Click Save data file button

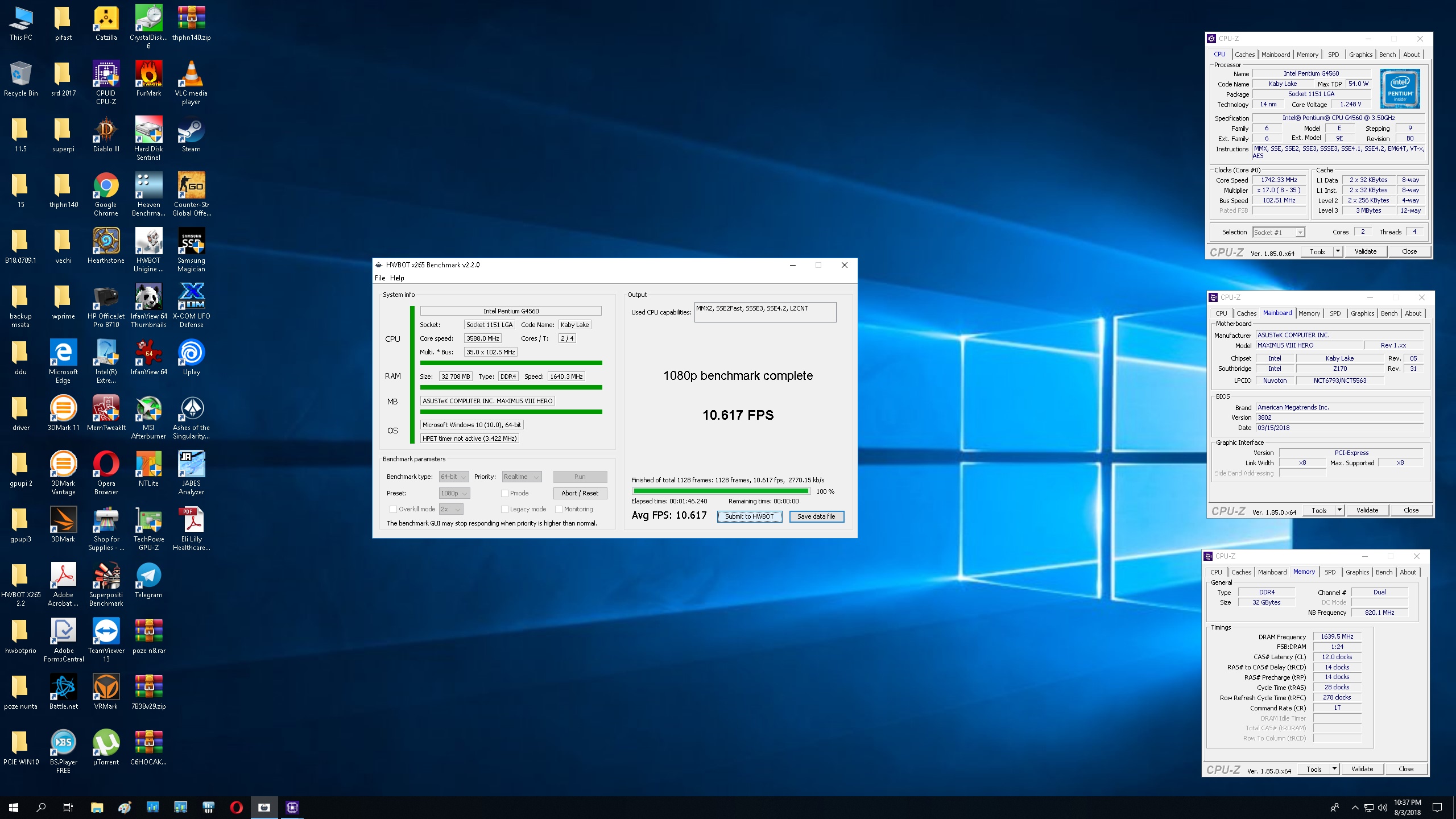[816, 516]
